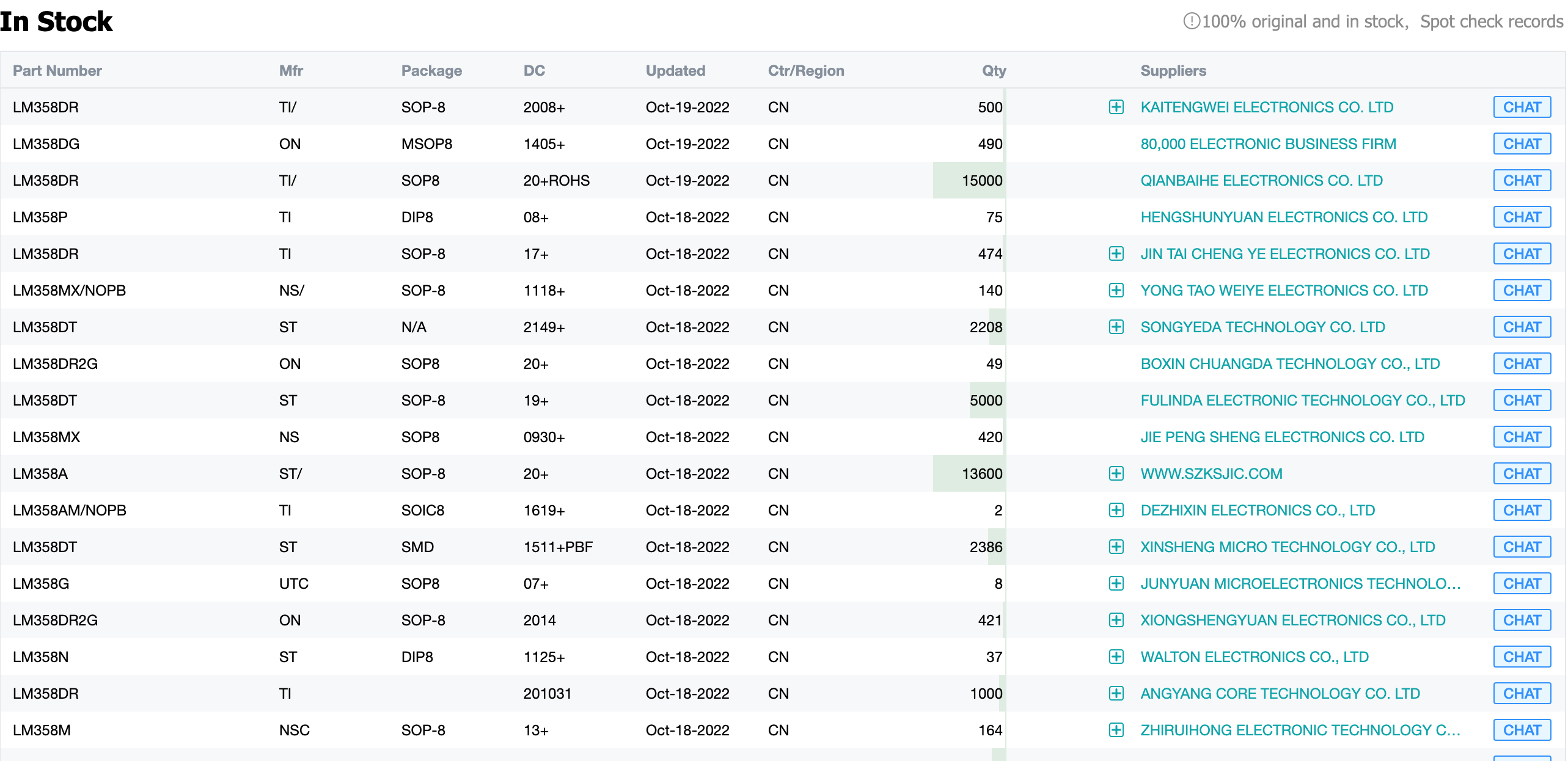This screenshot has width=1568, height=761.
Task: Select part number LM358DG
Action: coord(46,144)
